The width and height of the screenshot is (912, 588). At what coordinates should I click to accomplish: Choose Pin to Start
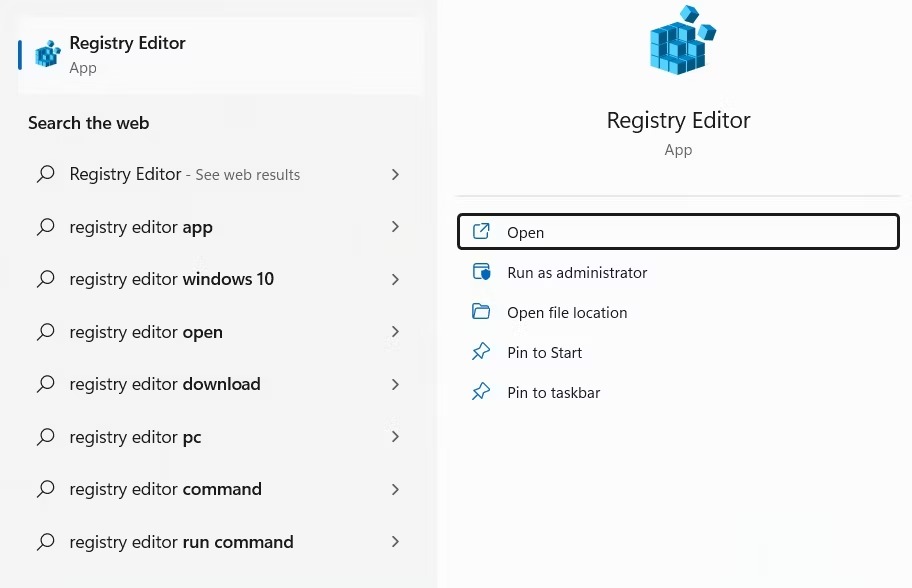[x=678, y=352]
